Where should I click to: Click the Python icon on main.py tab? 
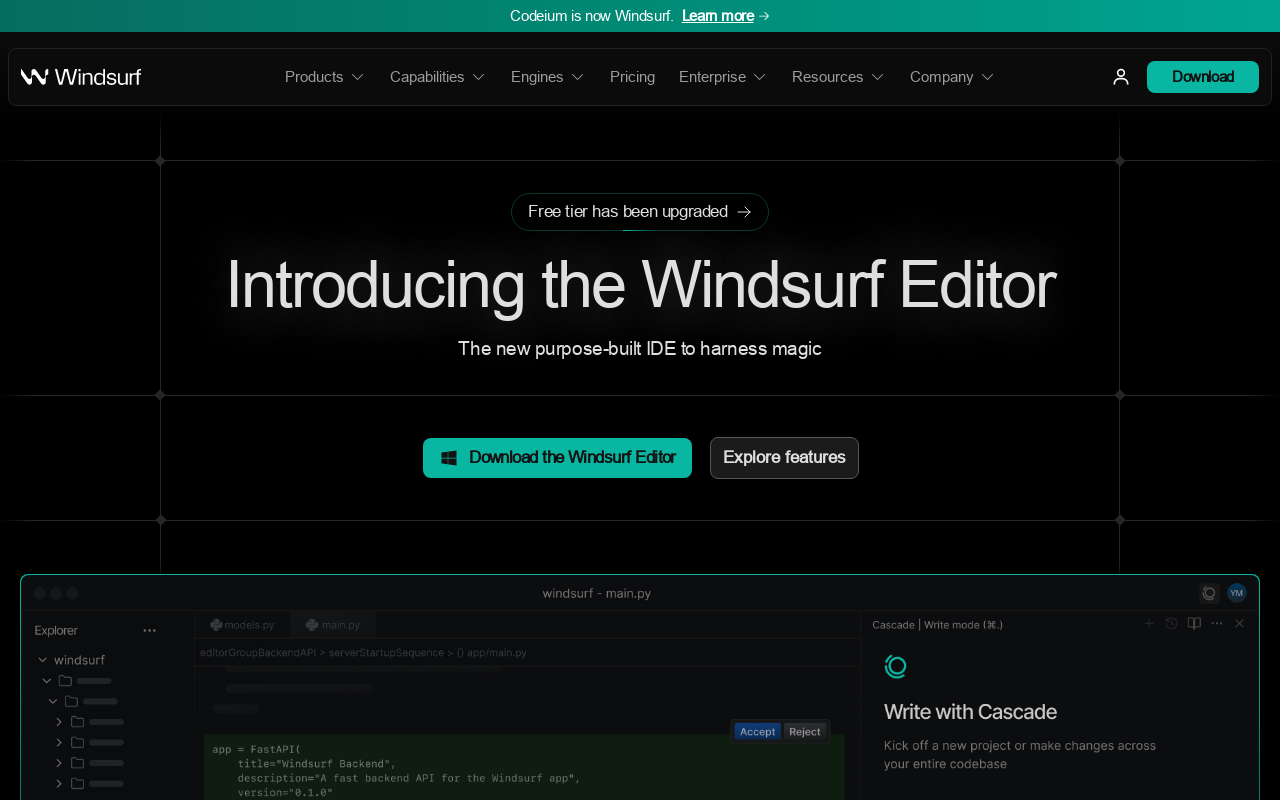click(312, 625)
